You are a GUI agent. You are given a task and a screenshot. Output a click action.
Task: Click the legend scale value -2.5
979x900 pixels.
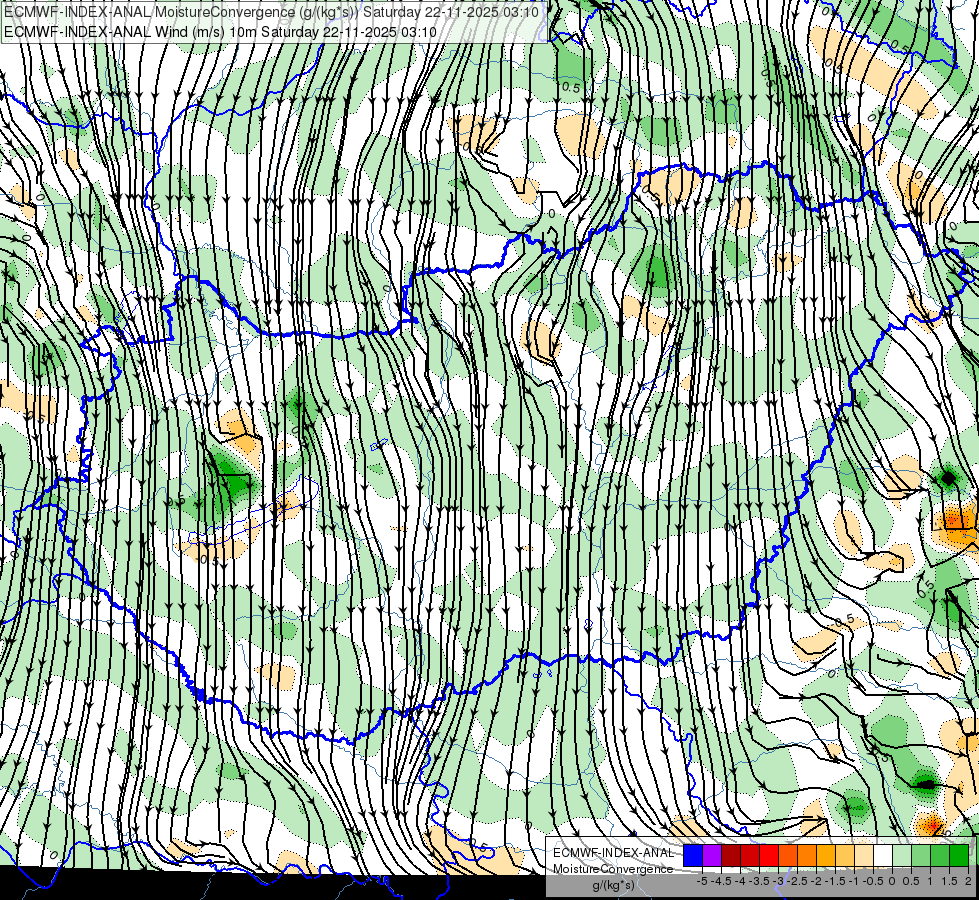[x=795, y=881]
